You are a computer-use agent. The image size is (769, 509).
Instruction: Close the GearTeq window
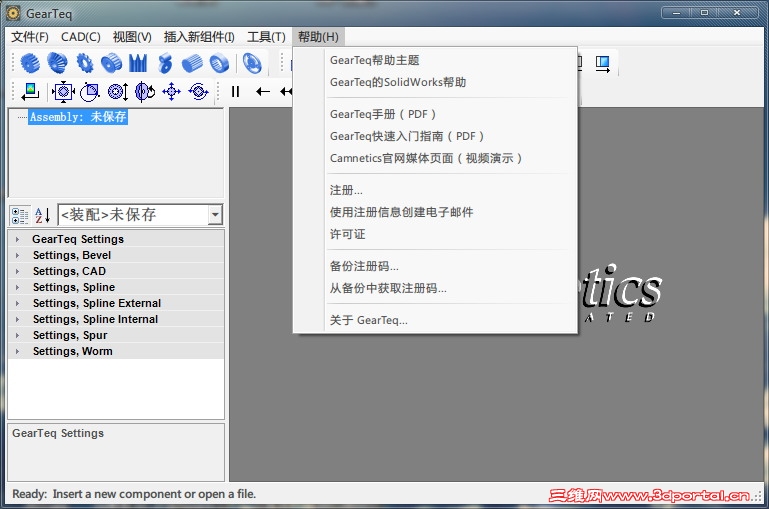click(x=737, y=13)
